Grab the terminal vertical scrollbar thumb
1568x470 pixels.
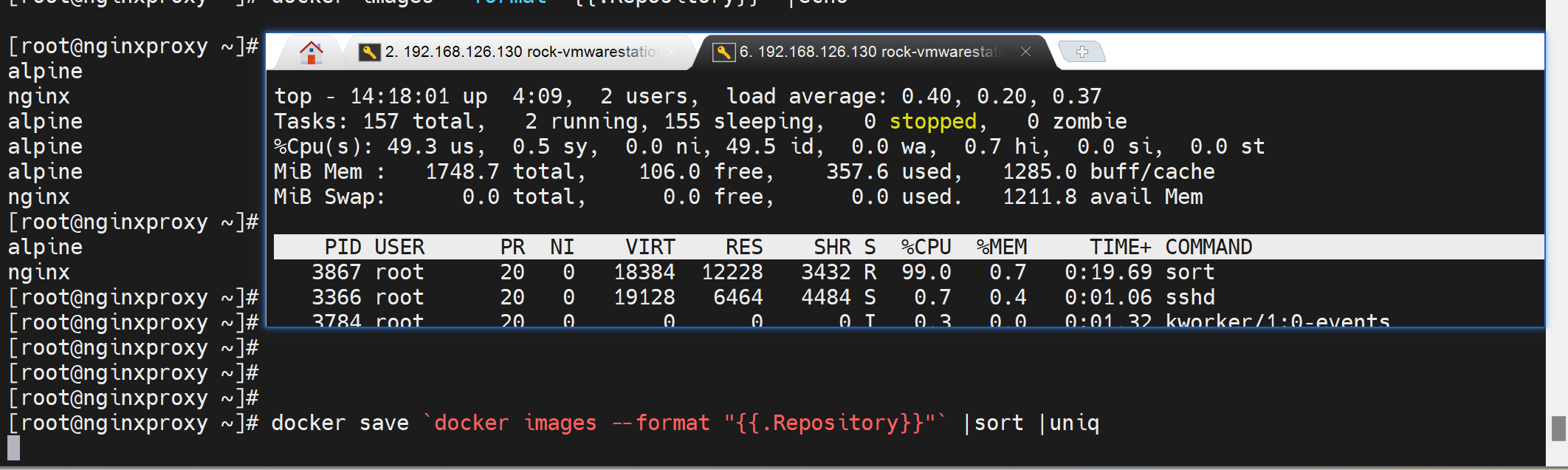(x=1558, y=428)
